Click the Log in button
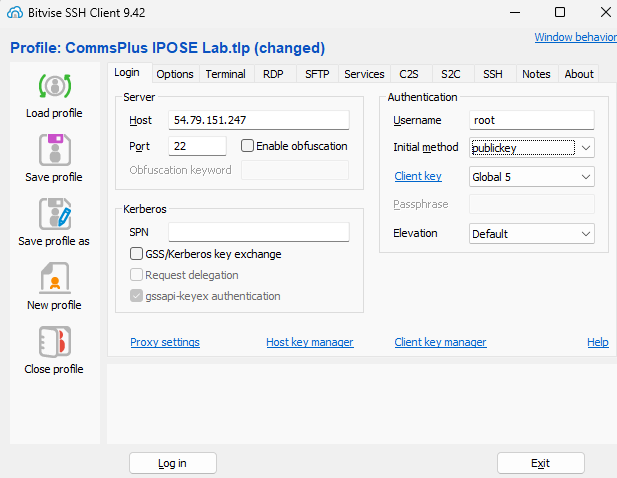The height and width of the screenshot is (478, 617). point(172,463)
